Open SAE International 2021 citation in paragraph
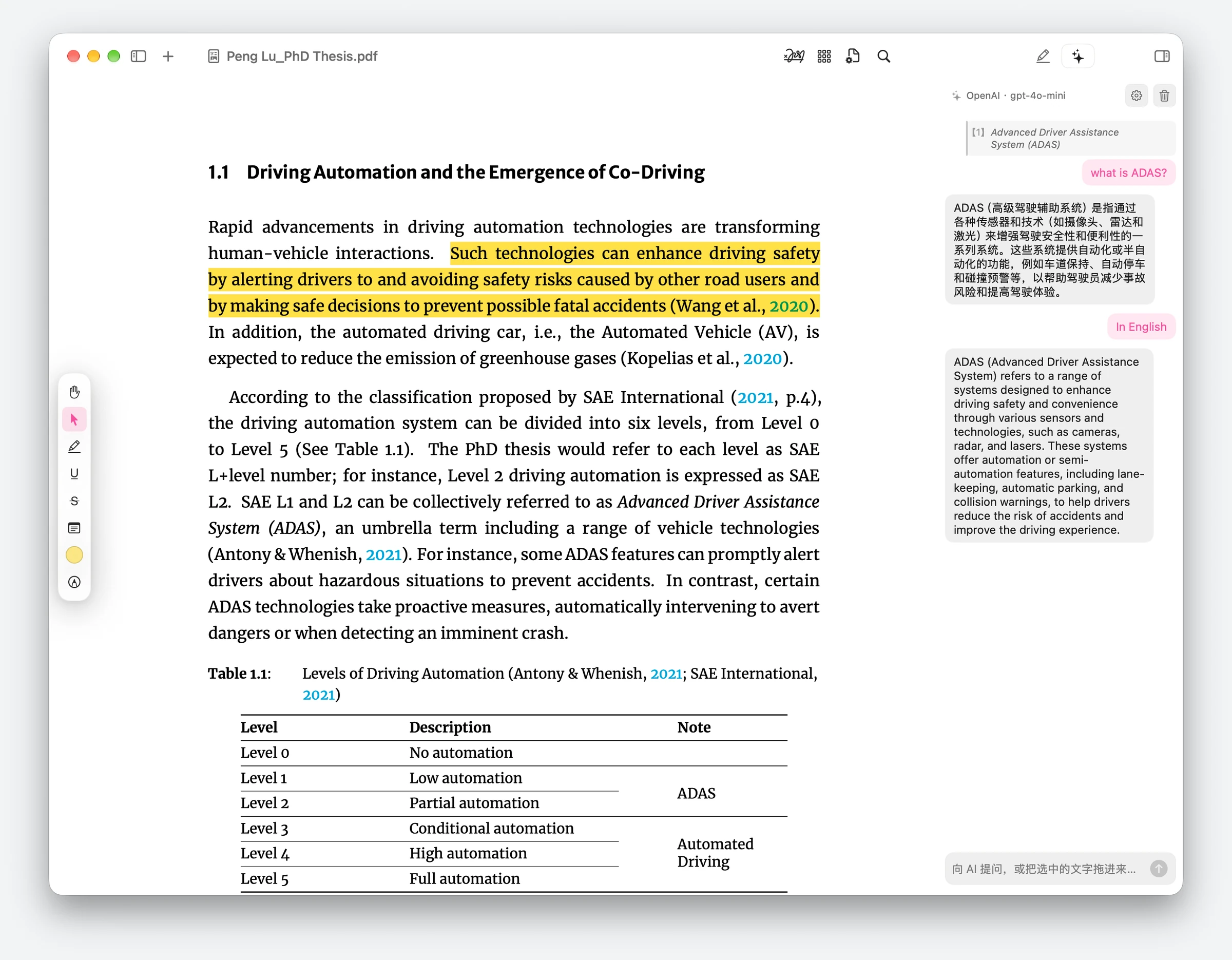This screenshot has height=960, width=1232. pyautogui.click(x=755, y=398)
